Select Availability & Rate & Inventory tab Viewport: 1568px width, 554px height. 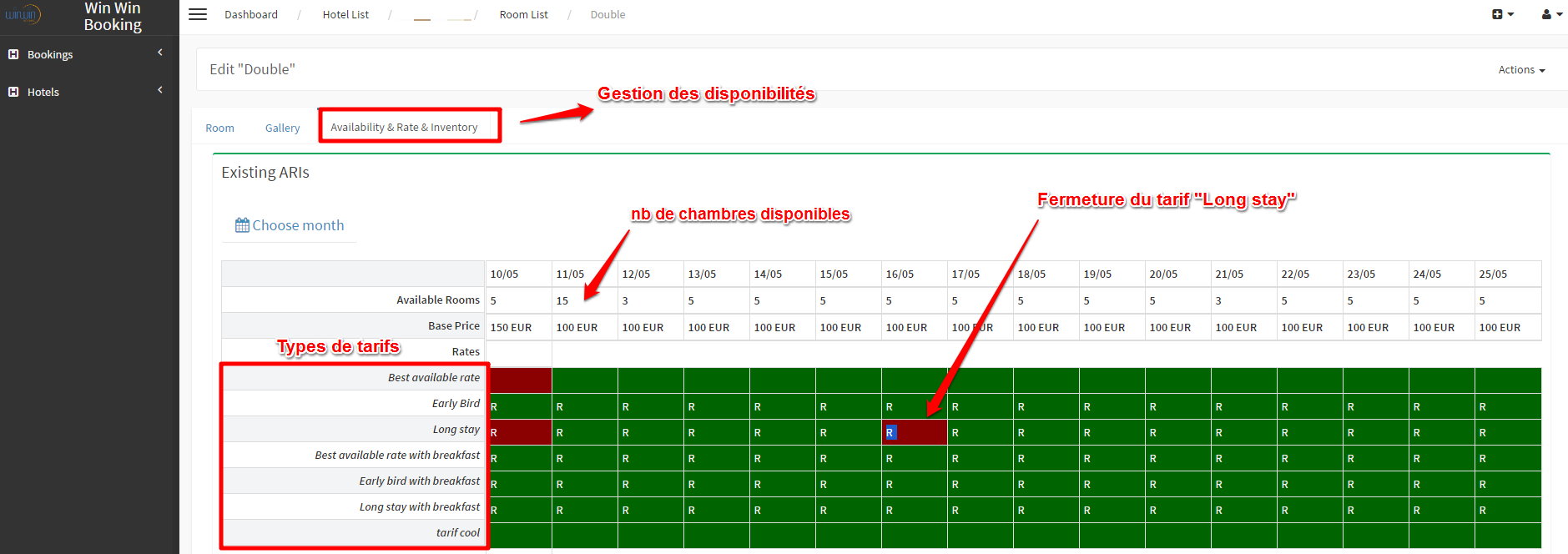[404, 127]
